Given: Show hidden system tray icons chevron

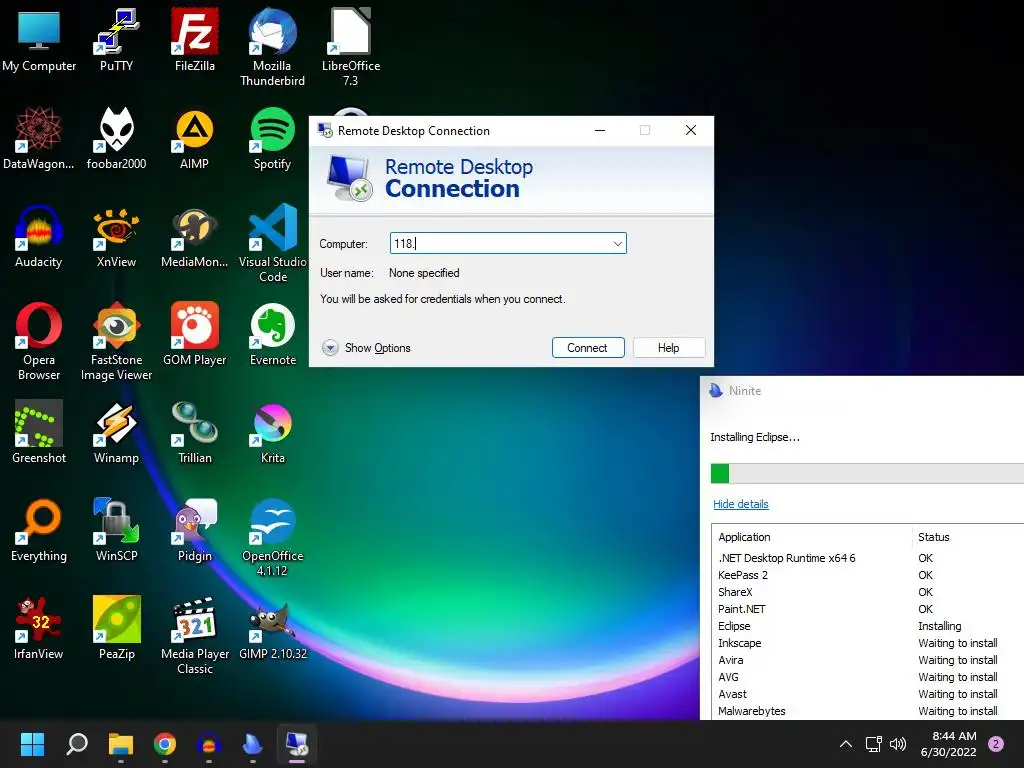Looking at the screenshot, I should coord(846,744).
